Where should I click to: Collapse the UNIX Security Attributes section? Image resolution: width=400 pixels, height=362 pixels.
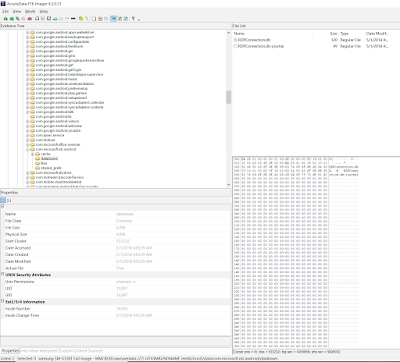(x=2, y=274)
